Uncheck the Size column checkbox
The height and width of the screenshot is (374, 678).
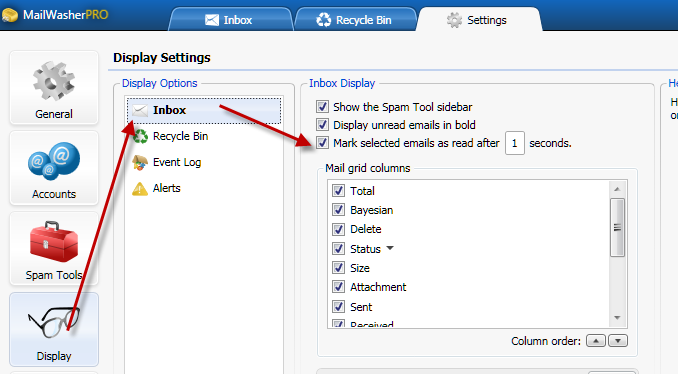click(339, 268)
